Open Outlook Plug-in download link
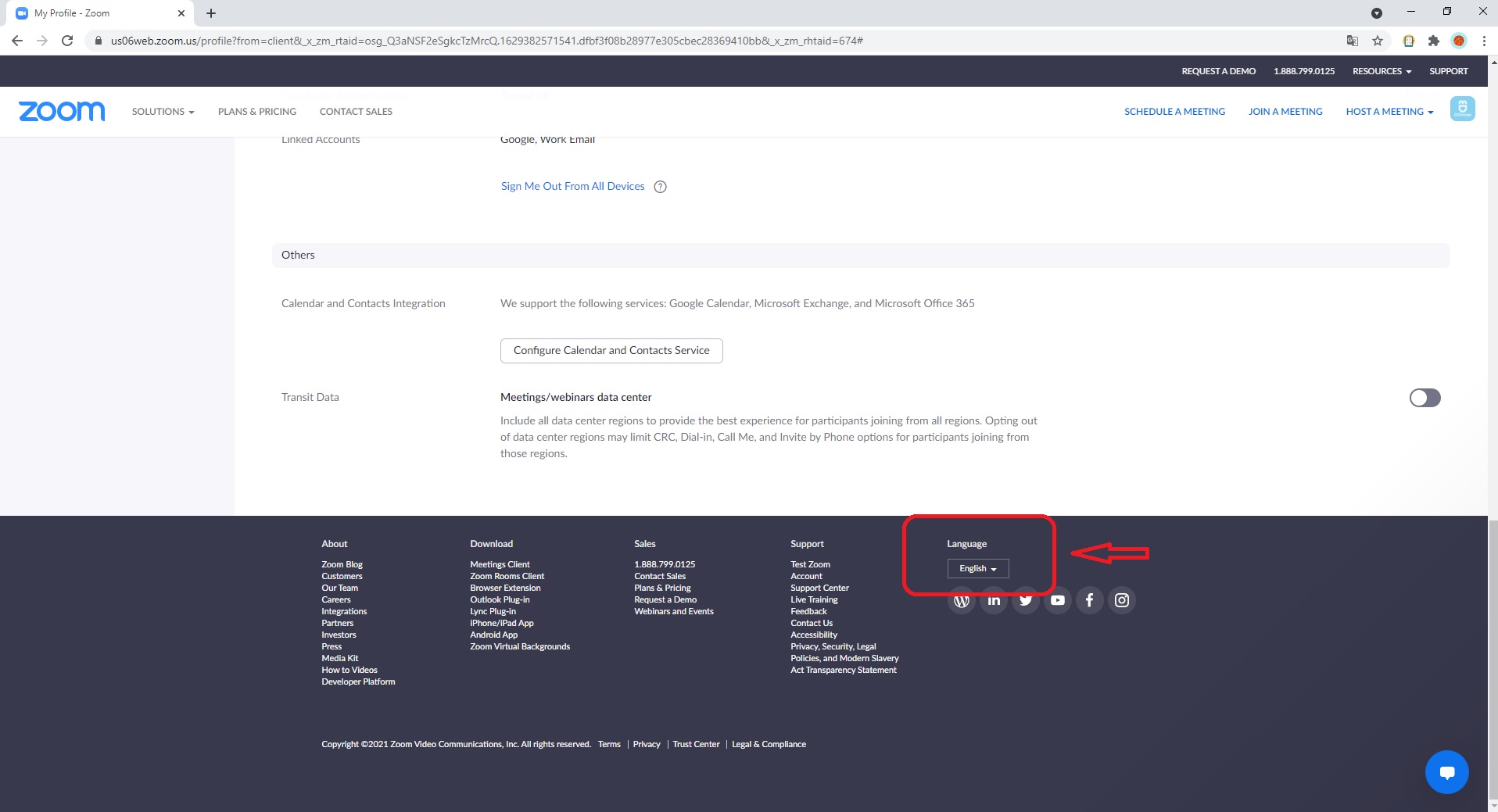The width and height of the screenshot is (1498, 812). [500, 599]
